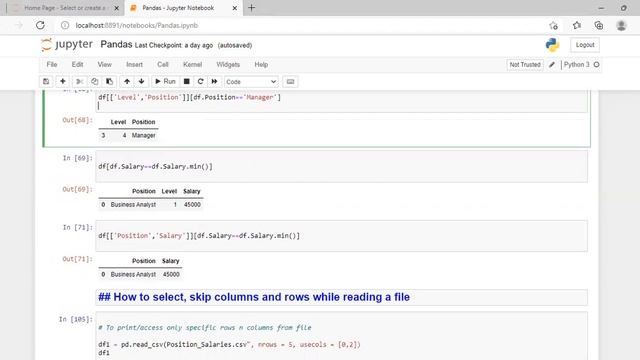
Task: Restart the kernel icon
Action: pos(200,82)
